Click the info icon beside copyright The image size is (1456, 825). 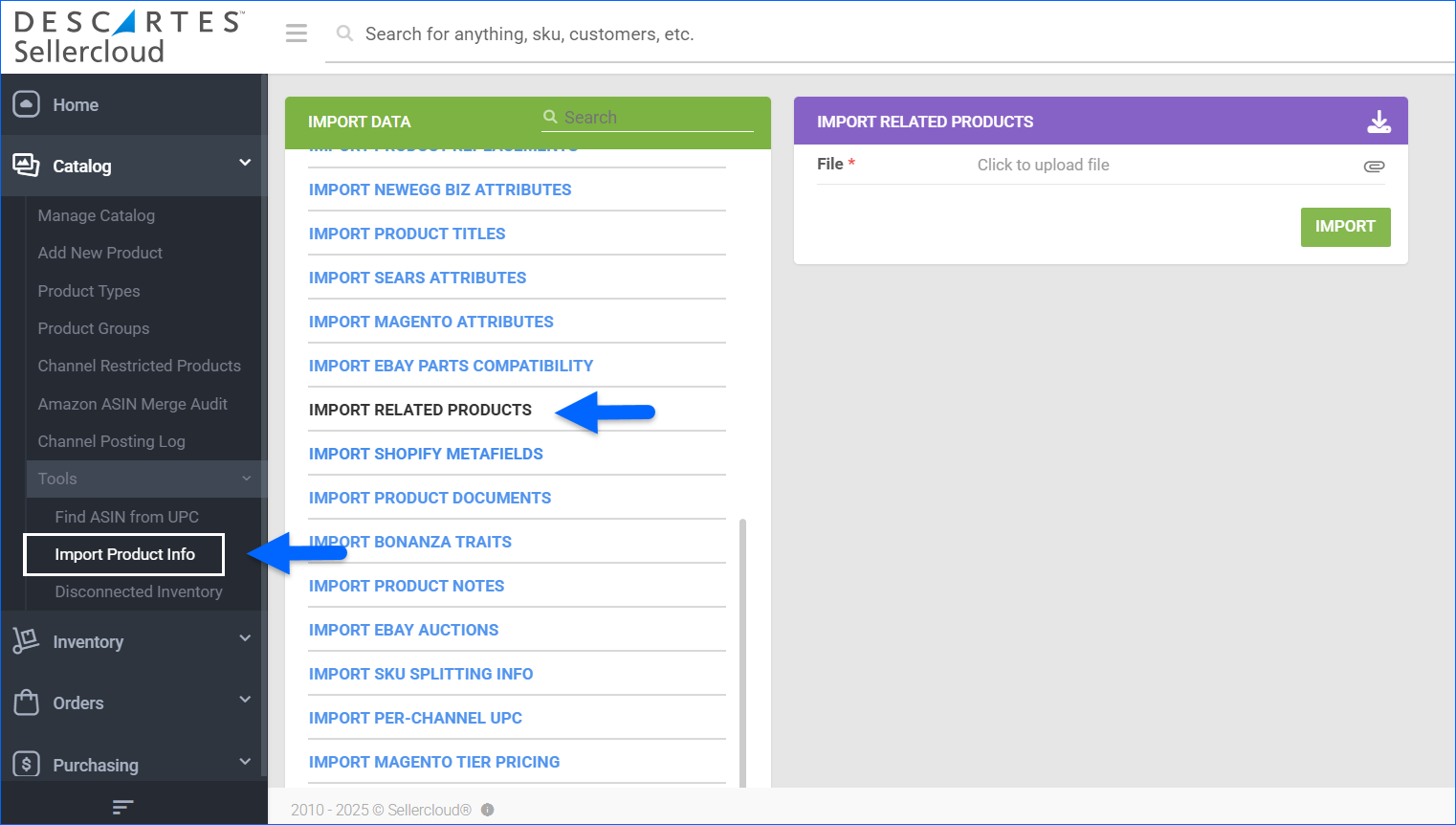(487, 810)
